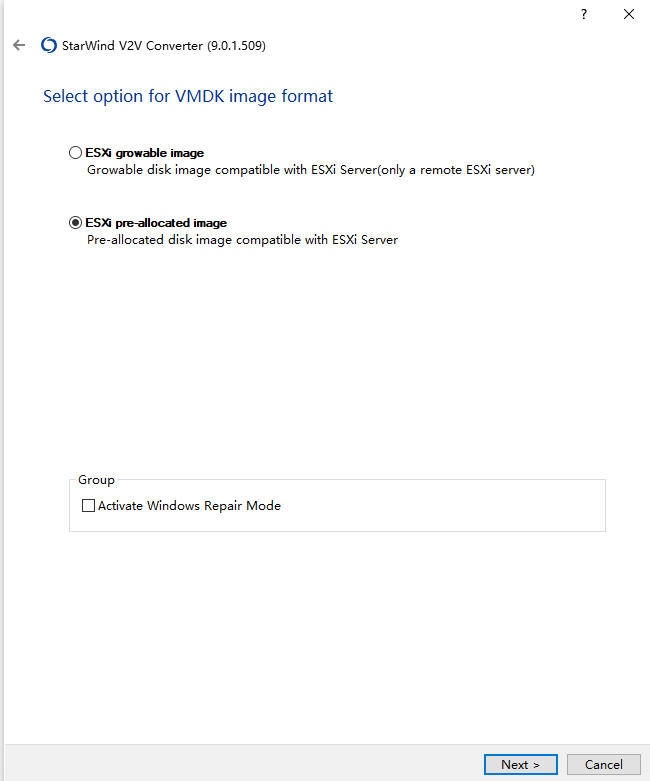
Task: Choose the ESXi pre-allocated image radio button
Action: pyautogui.click(x=75, y=223)
